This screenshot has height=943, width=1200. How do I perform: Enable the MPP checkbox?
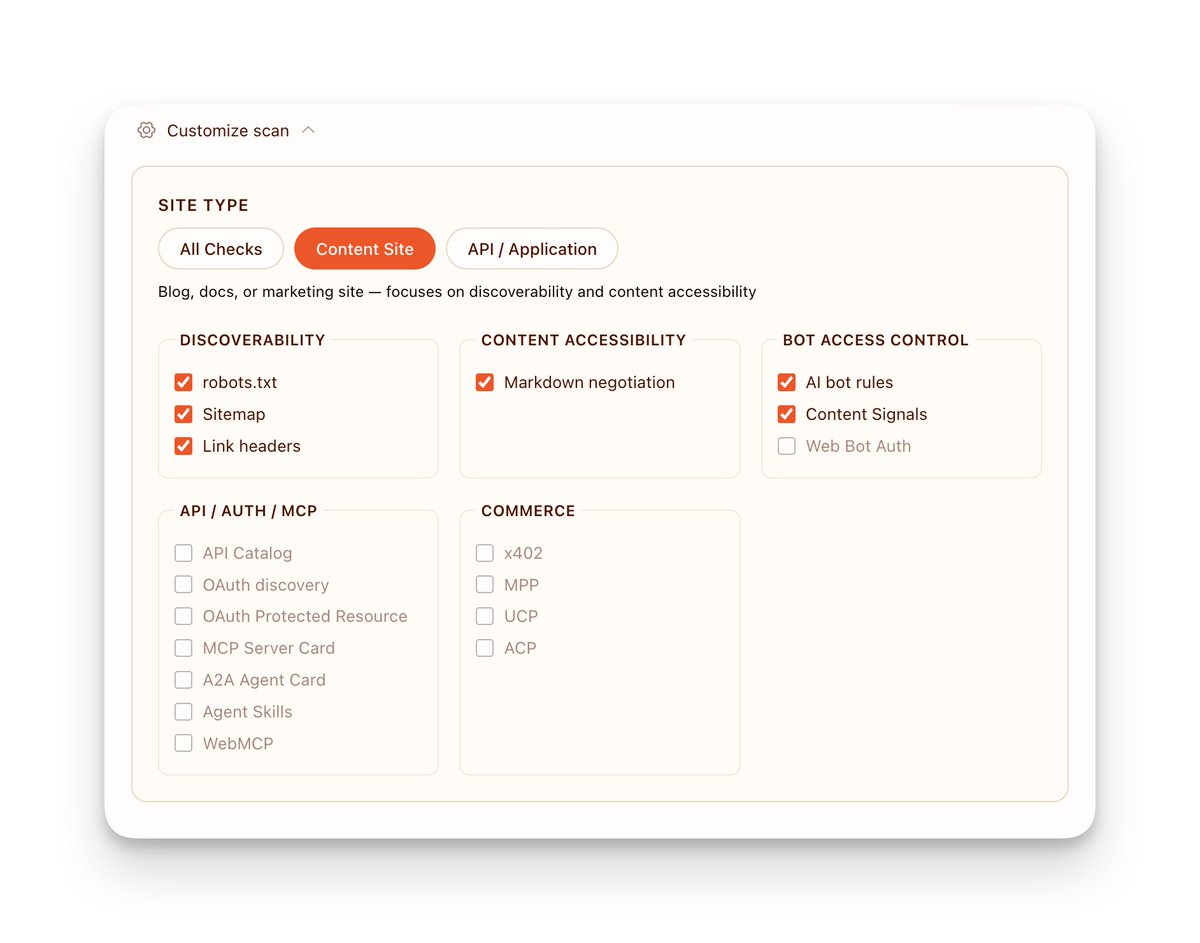click(x=485, y=585)
